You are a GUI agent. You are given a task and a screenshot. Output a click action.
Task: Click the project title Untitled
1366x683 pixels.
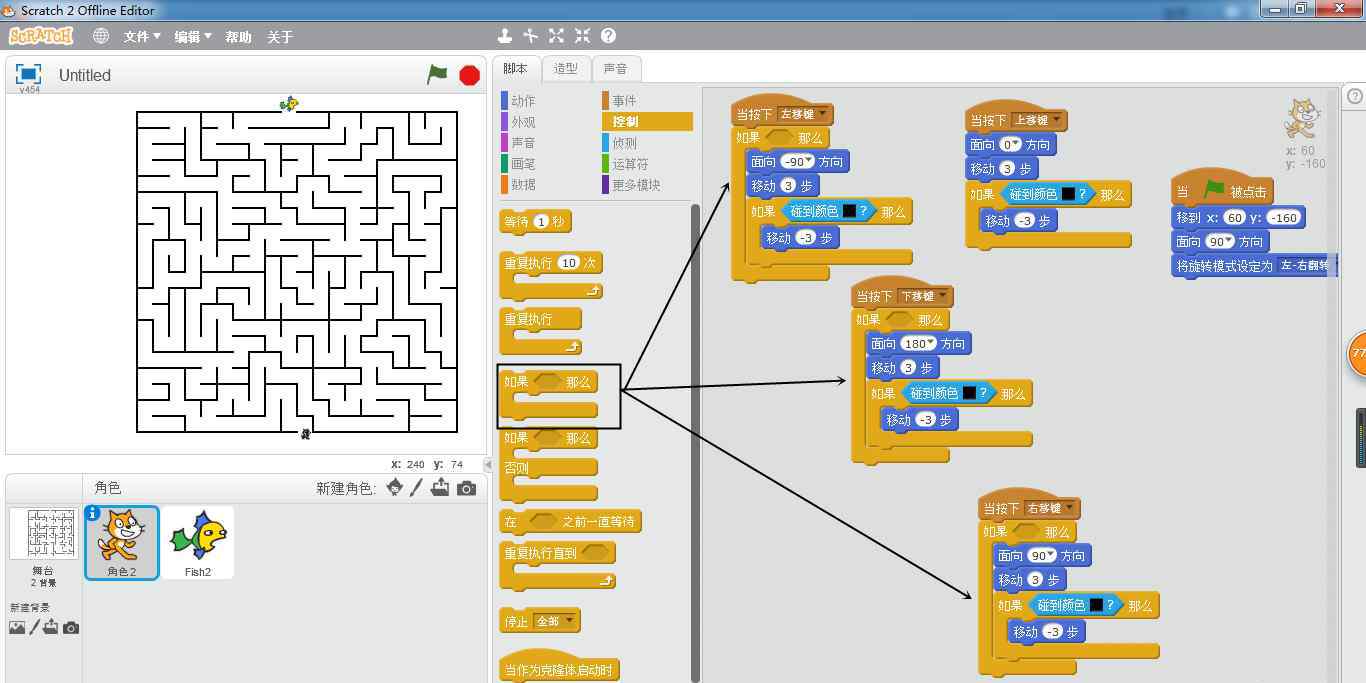tap(85, 75)
